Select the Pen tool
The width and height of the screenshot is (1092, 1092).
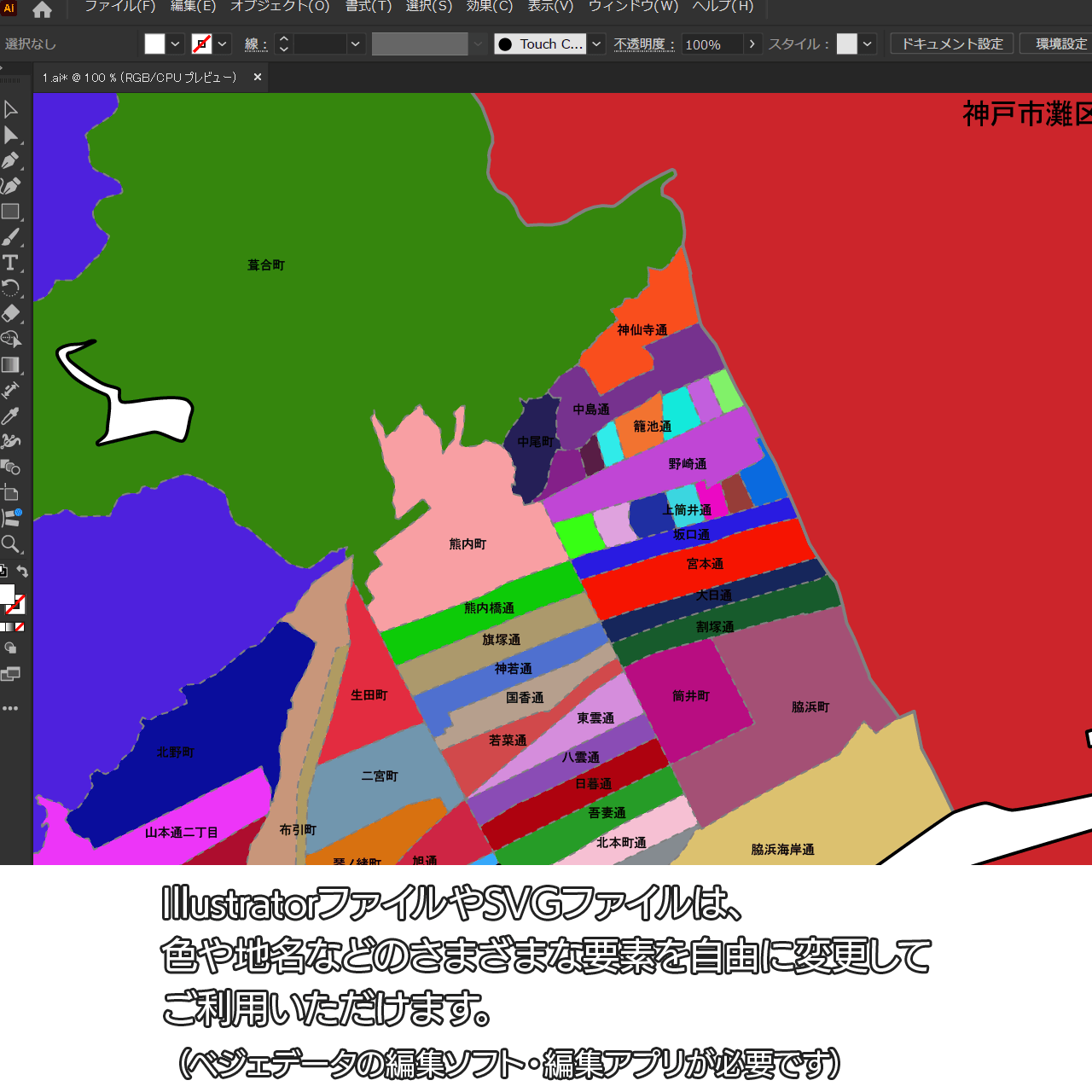click(11, 160)
